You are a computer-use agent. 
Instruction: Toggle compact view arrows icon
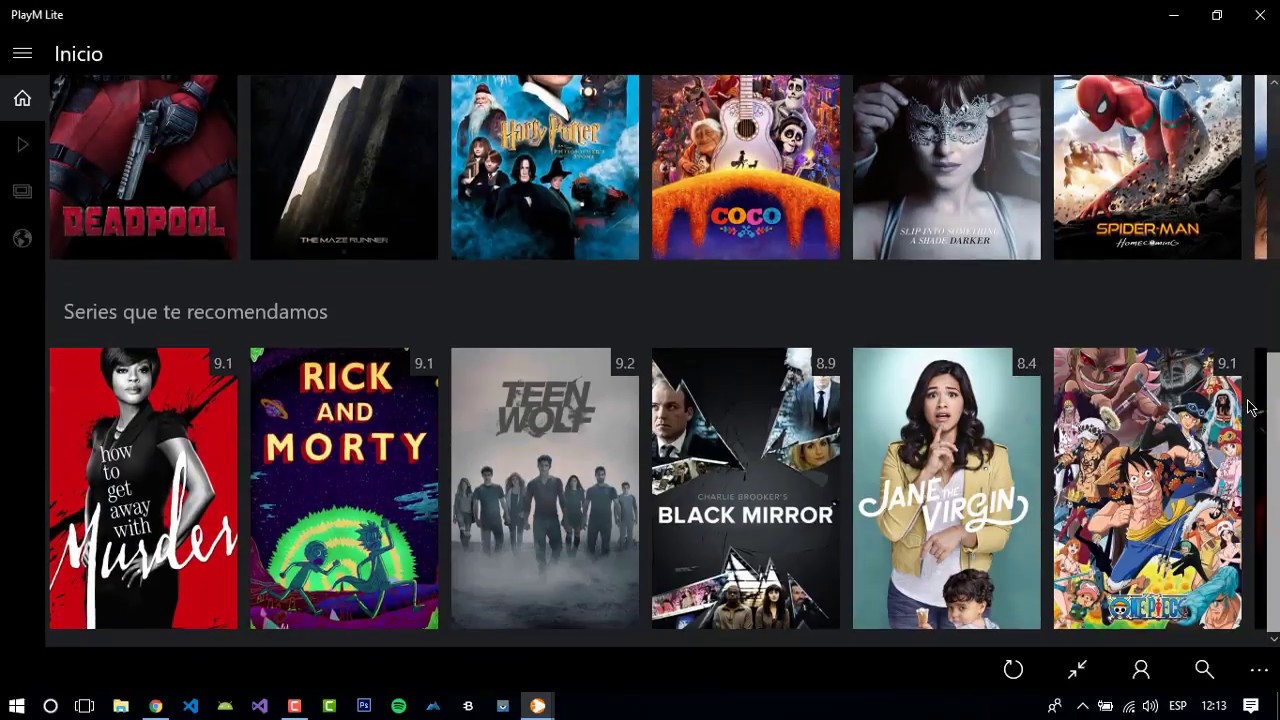(1077, 670)
